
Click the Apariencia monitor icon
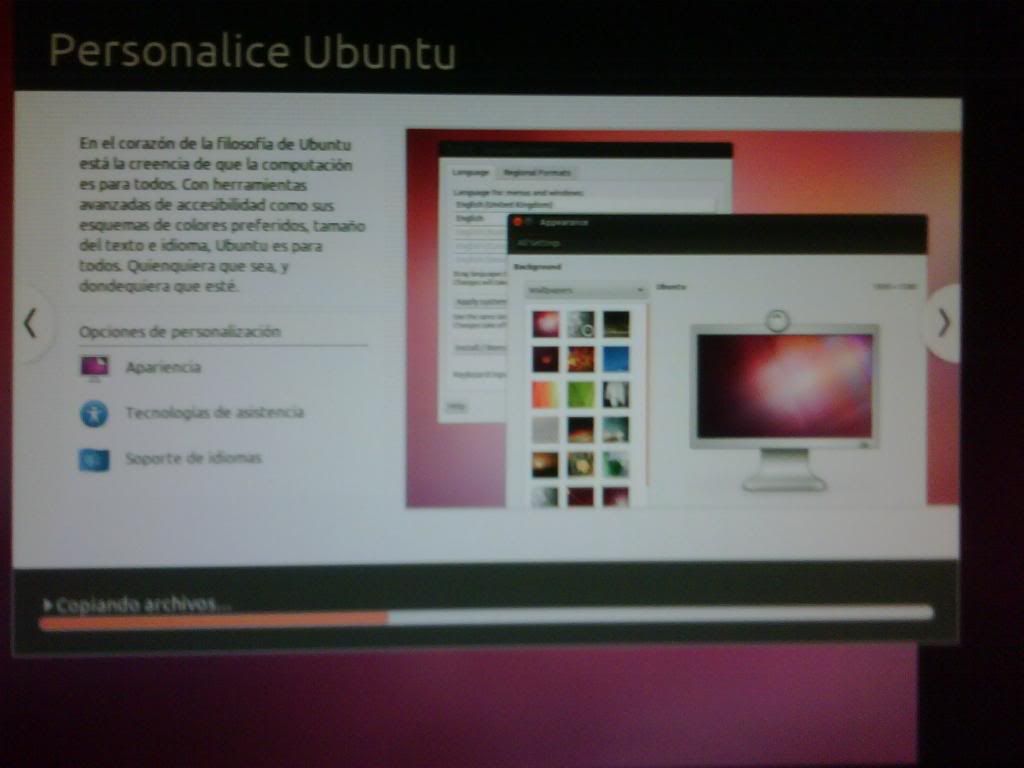[95, 368]
